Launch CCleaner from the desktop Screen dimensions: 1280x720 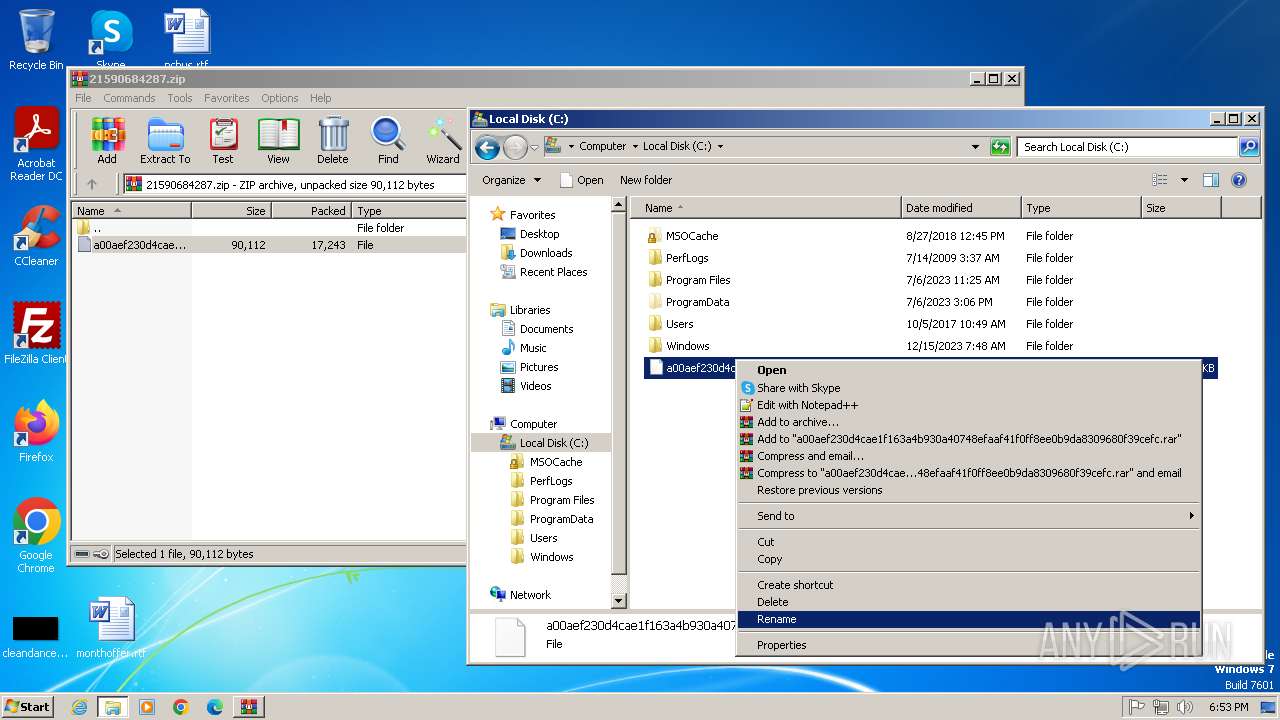36,236
